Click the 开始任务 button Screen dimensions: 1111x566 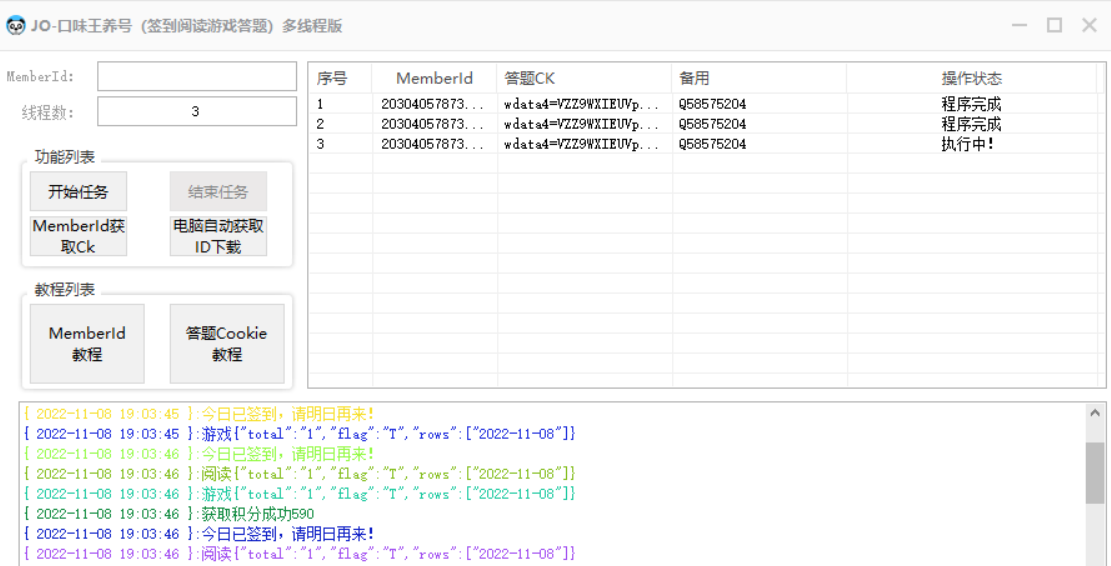click(78, 192)
